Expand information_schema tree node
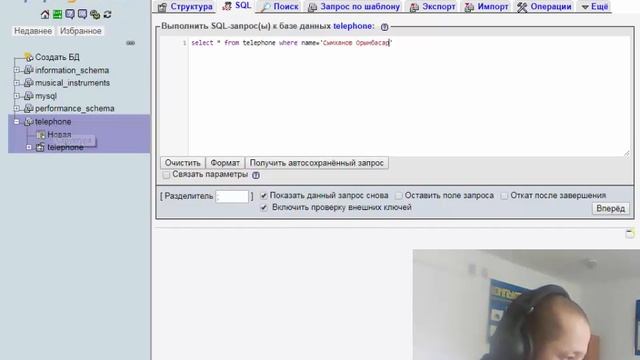 (17, 70)
